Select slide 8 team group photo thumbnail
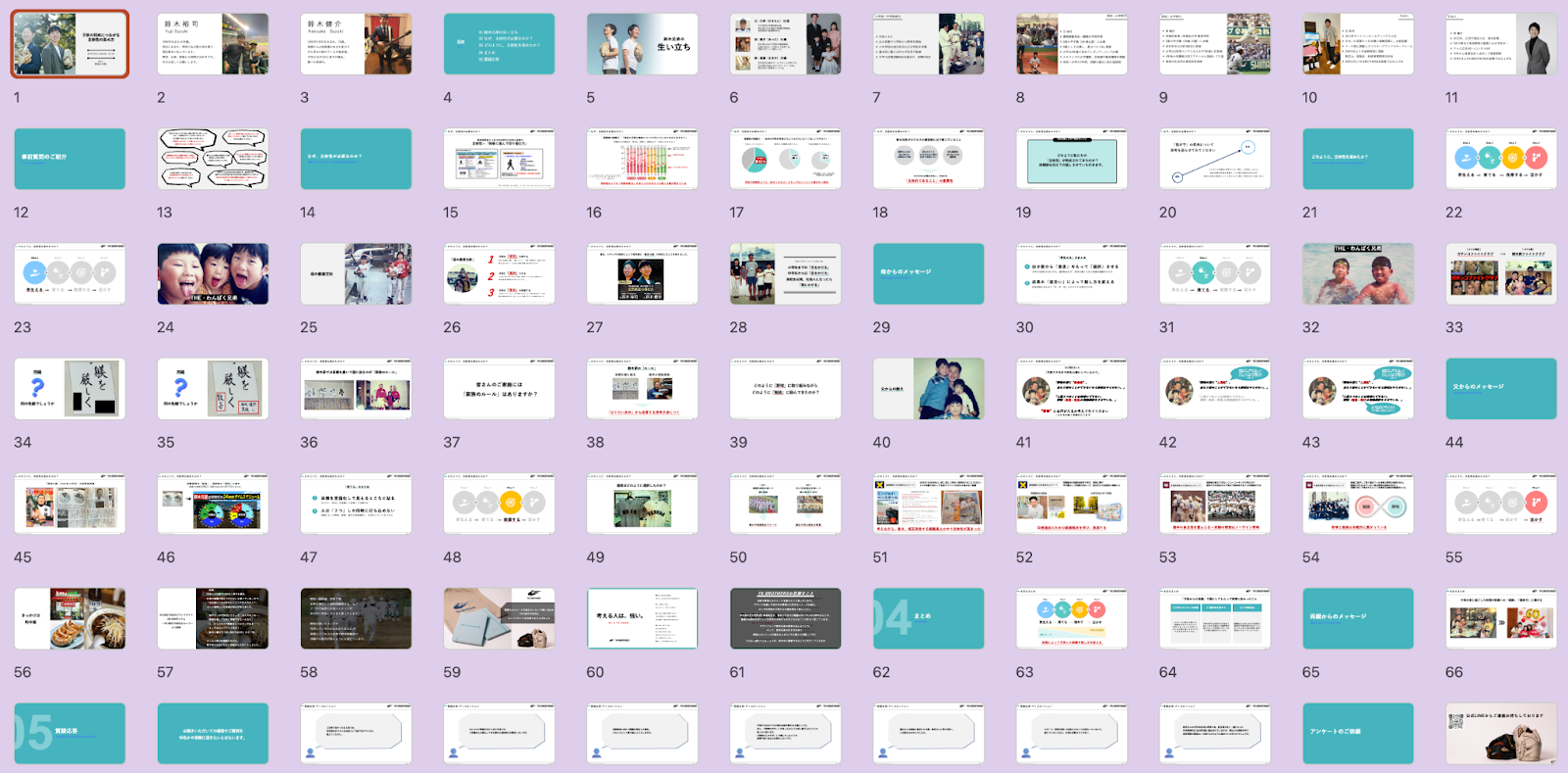This screenshot has width=1568, height=773. pos(1071,44)
